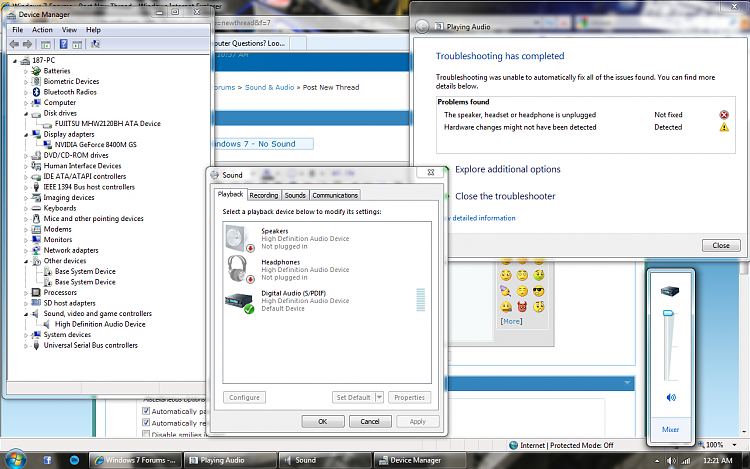Click the volume icon in system tray
750x469 pixels.
coord(671,460)
